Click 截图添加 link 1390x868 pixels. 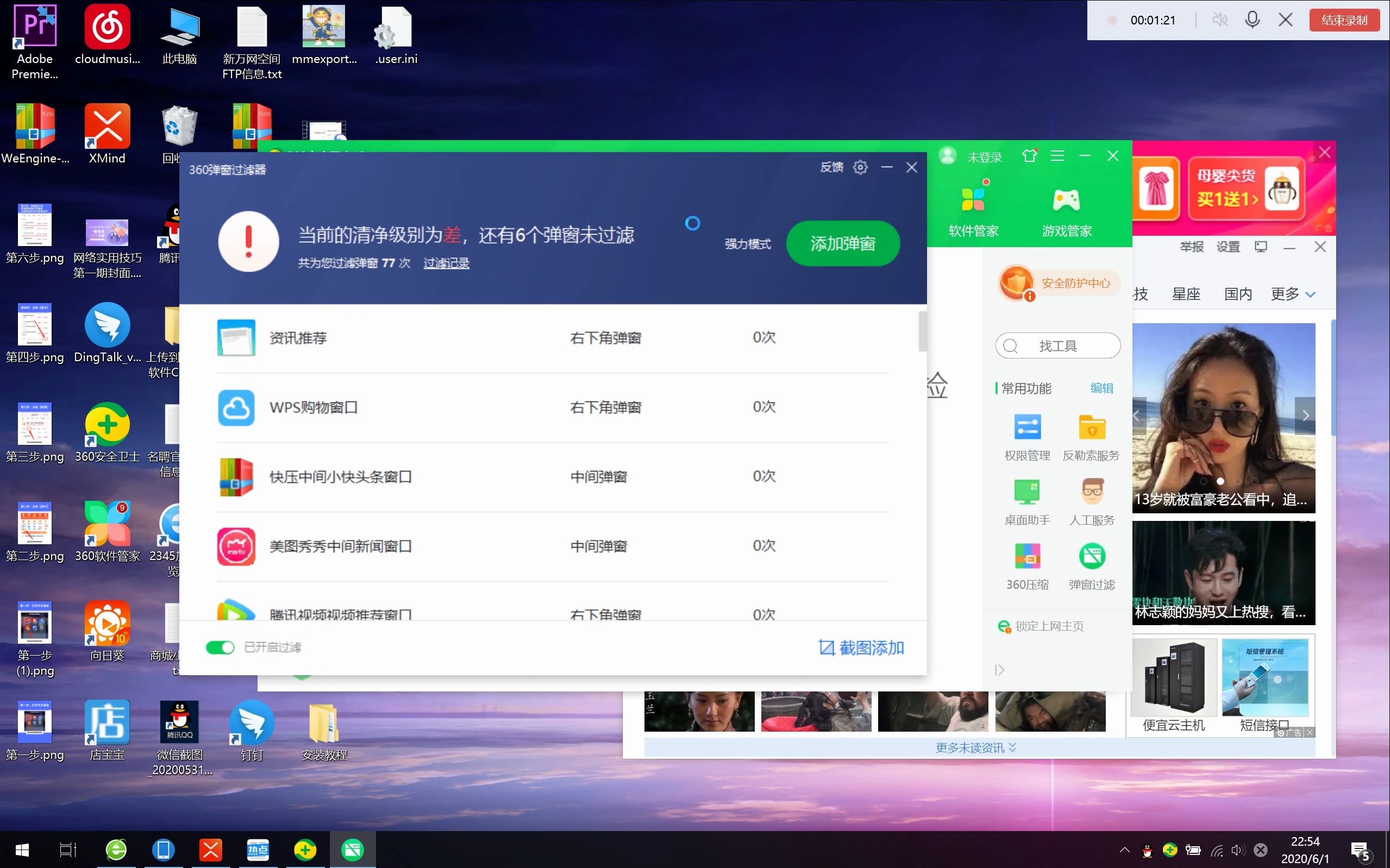click(861, 647)
